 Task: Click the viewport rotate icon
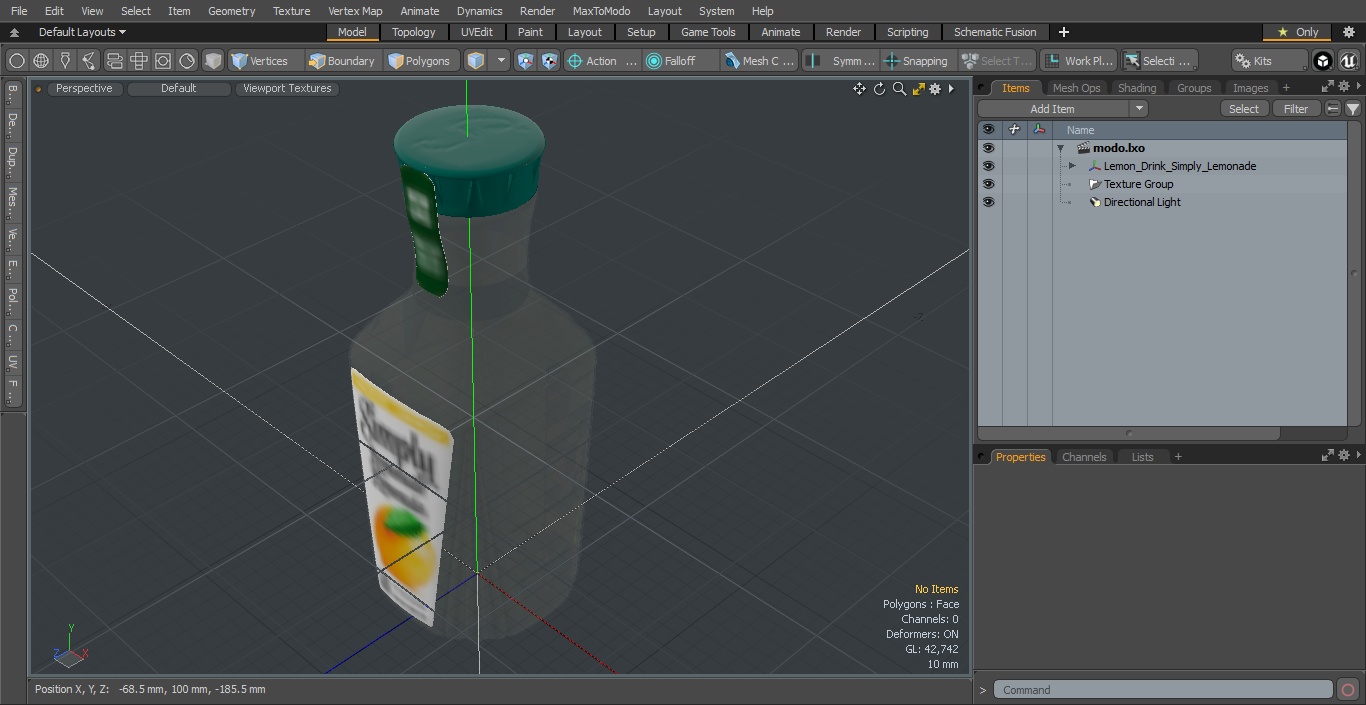pos(879,89)
